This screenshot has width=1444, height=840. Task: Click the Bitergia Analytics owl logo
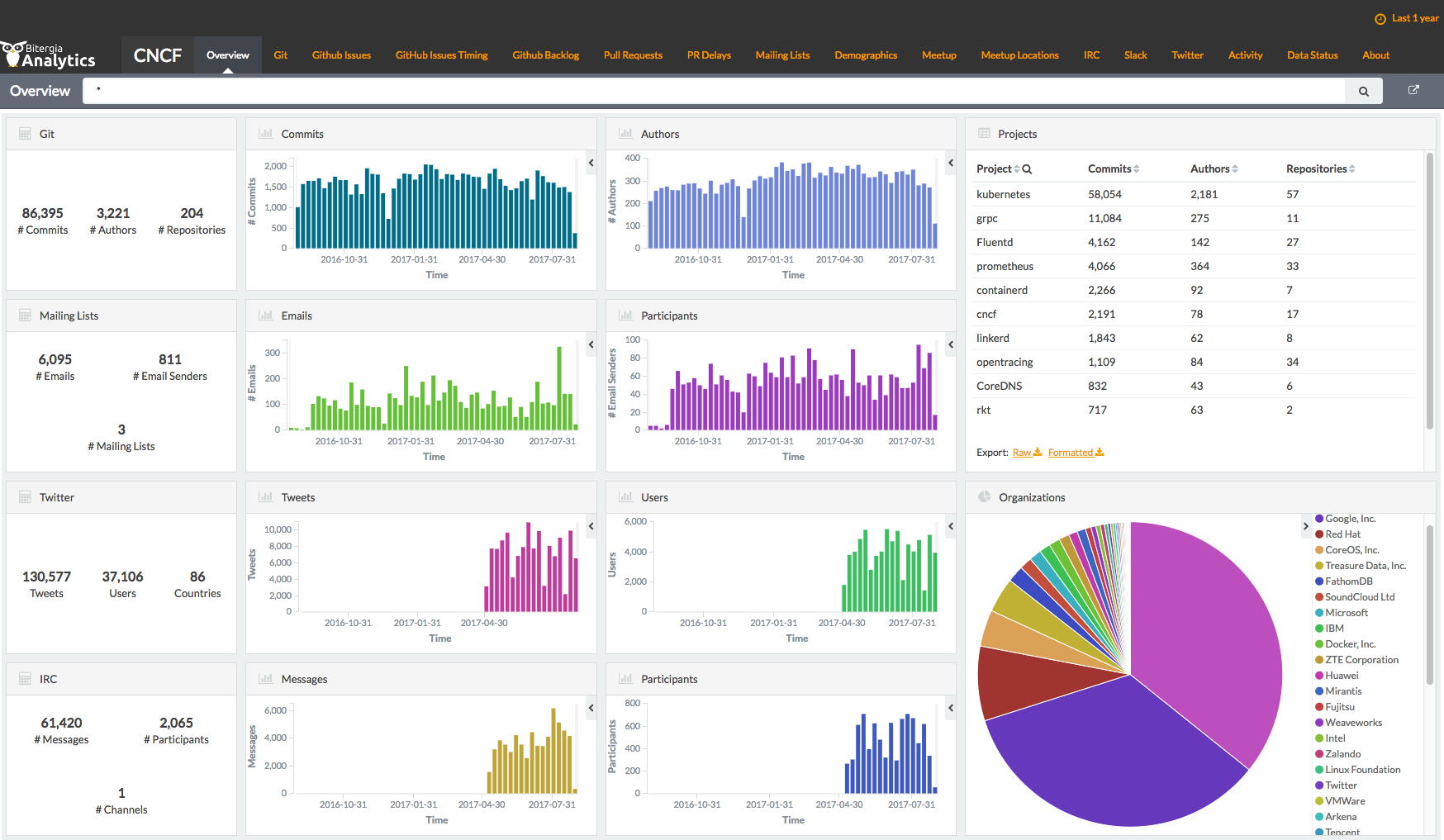coord(13,55)
